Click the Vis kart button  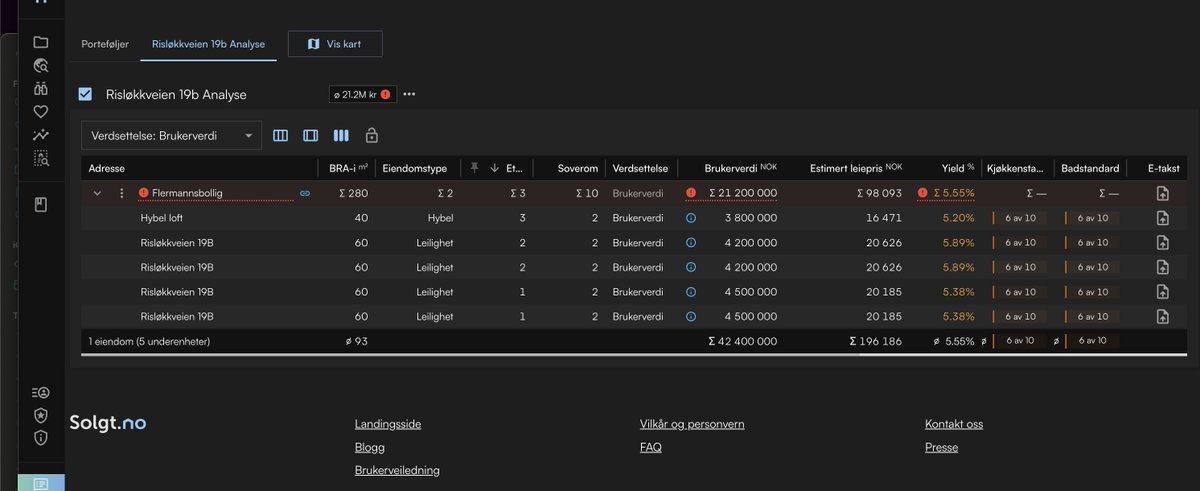coord(335,44)
